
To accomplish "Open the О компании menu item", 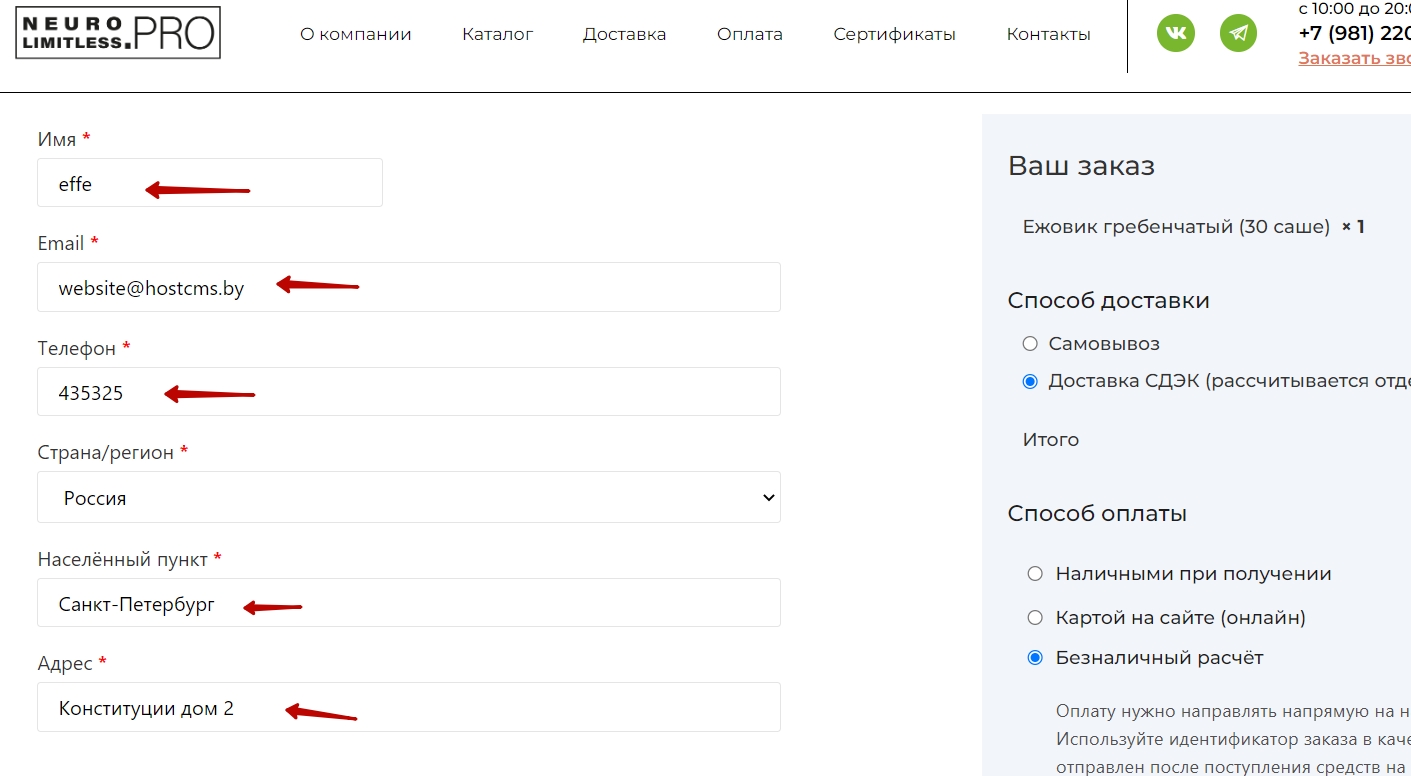I will [355, 34].
